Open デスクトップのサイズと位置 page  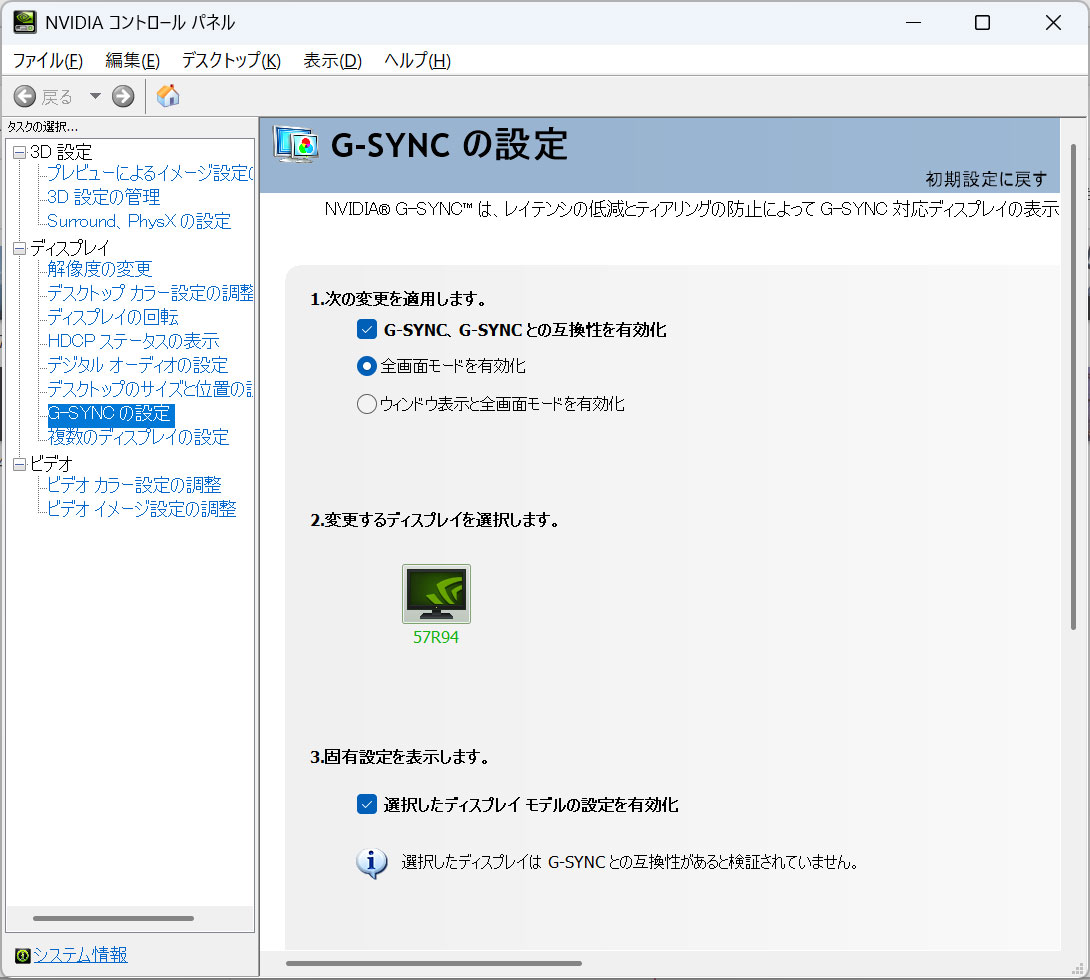150,389
